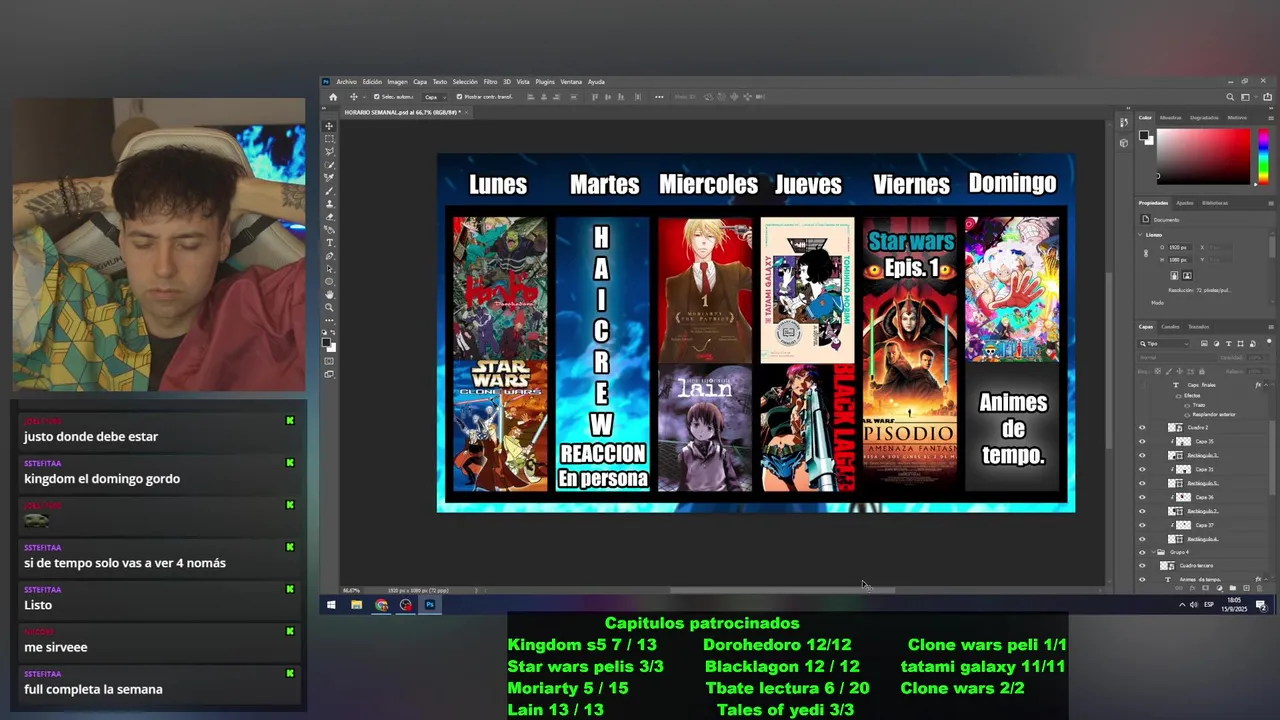The height and width of the screenshot is (720, 1280).
Task: Open the Ventana menu
Action: click(x=571, y=82)
